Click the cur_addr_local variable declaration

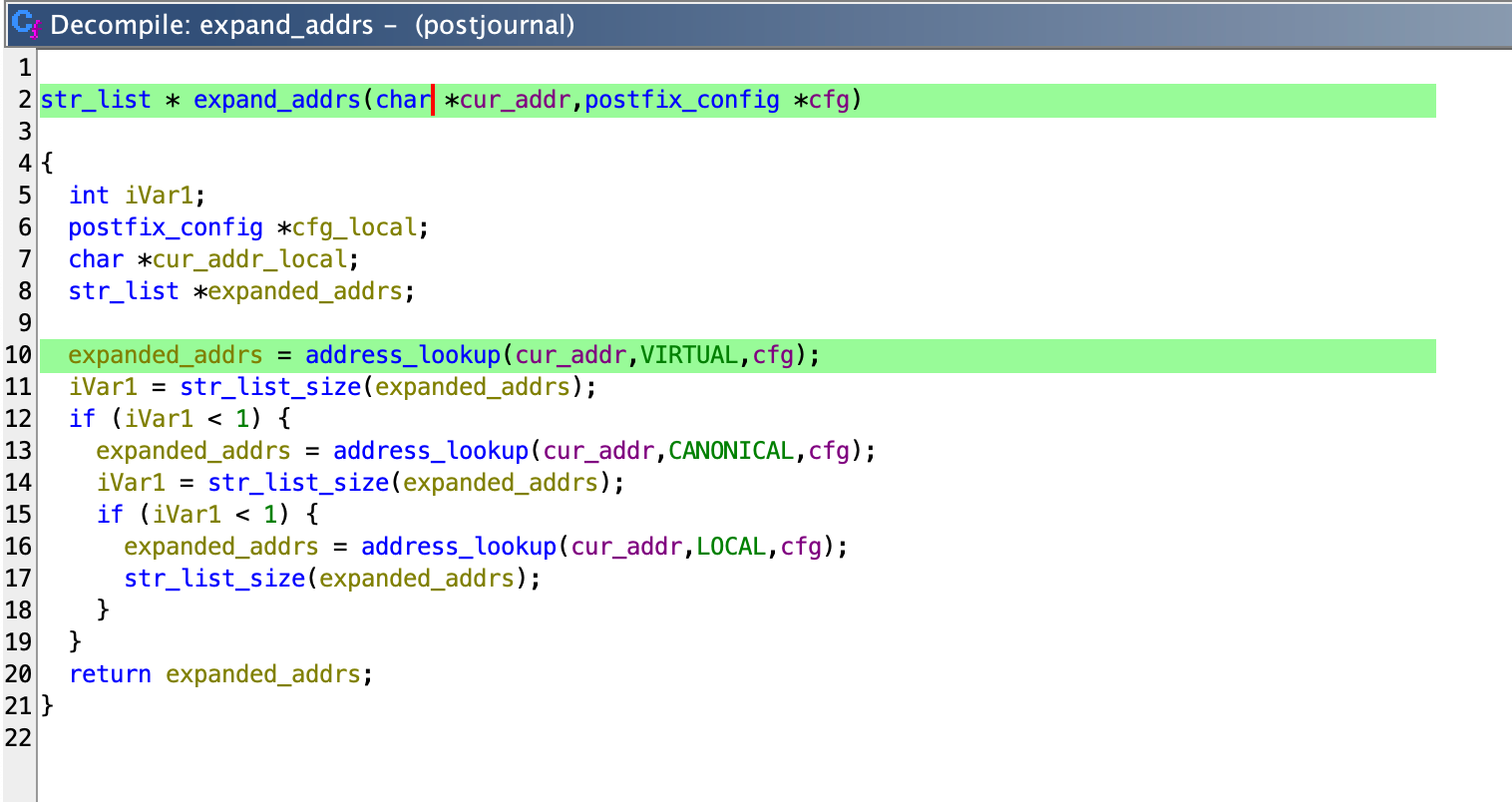tap(249, 259)
